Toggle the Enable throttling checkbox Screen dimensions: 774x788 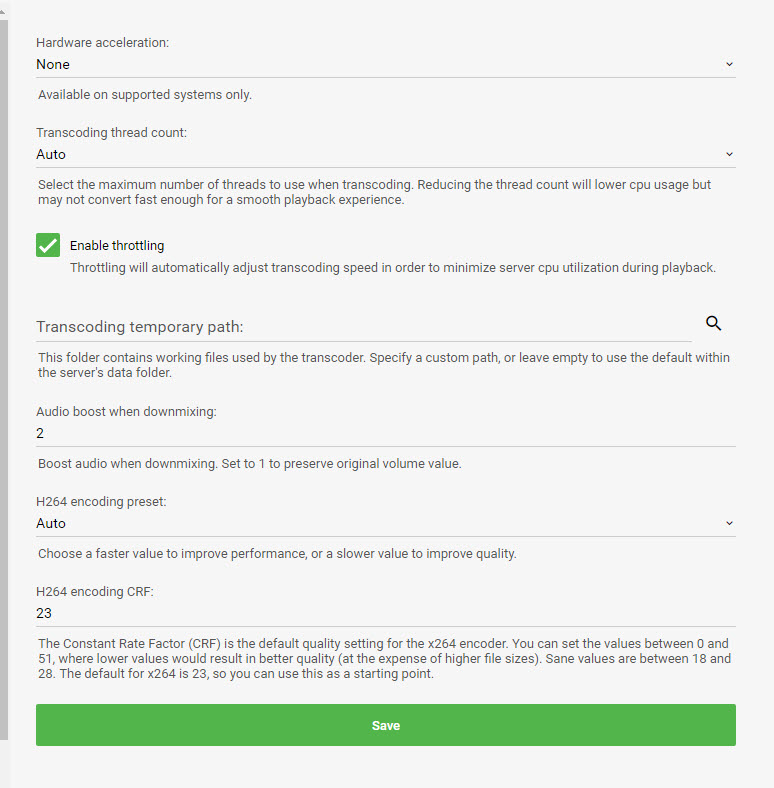tap(48, 245)
